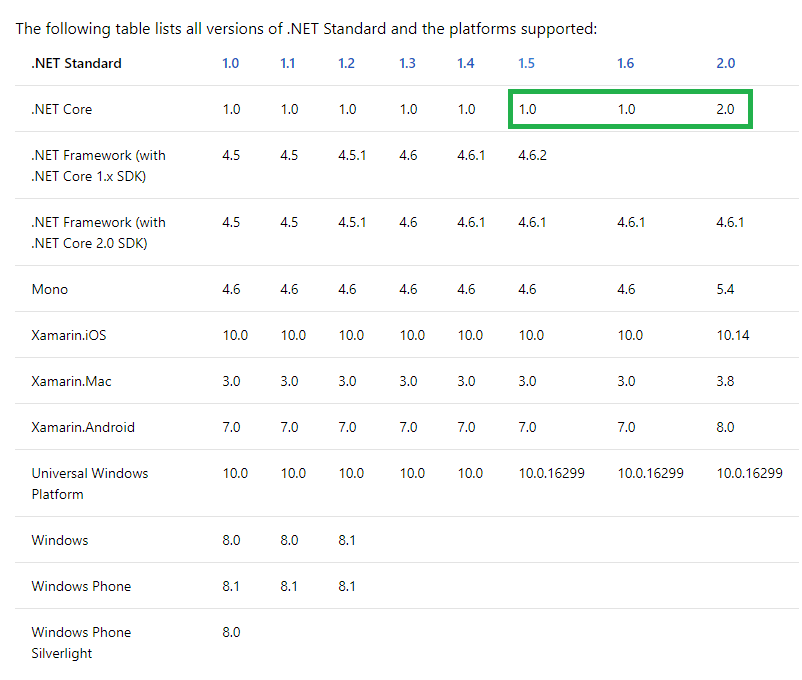This screenshot has height=680, width=802.
Task: Click the 'Xamarin.Mac' row label
Action: 72,382
